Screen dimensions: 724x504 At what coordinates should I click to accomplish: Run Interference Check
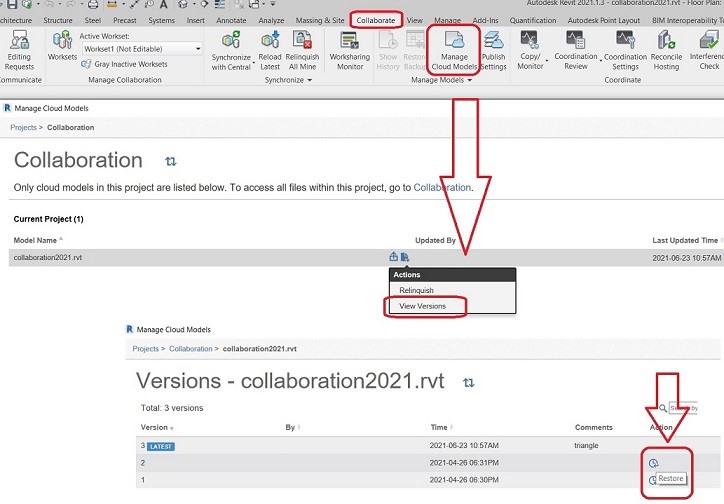[708, 50]
